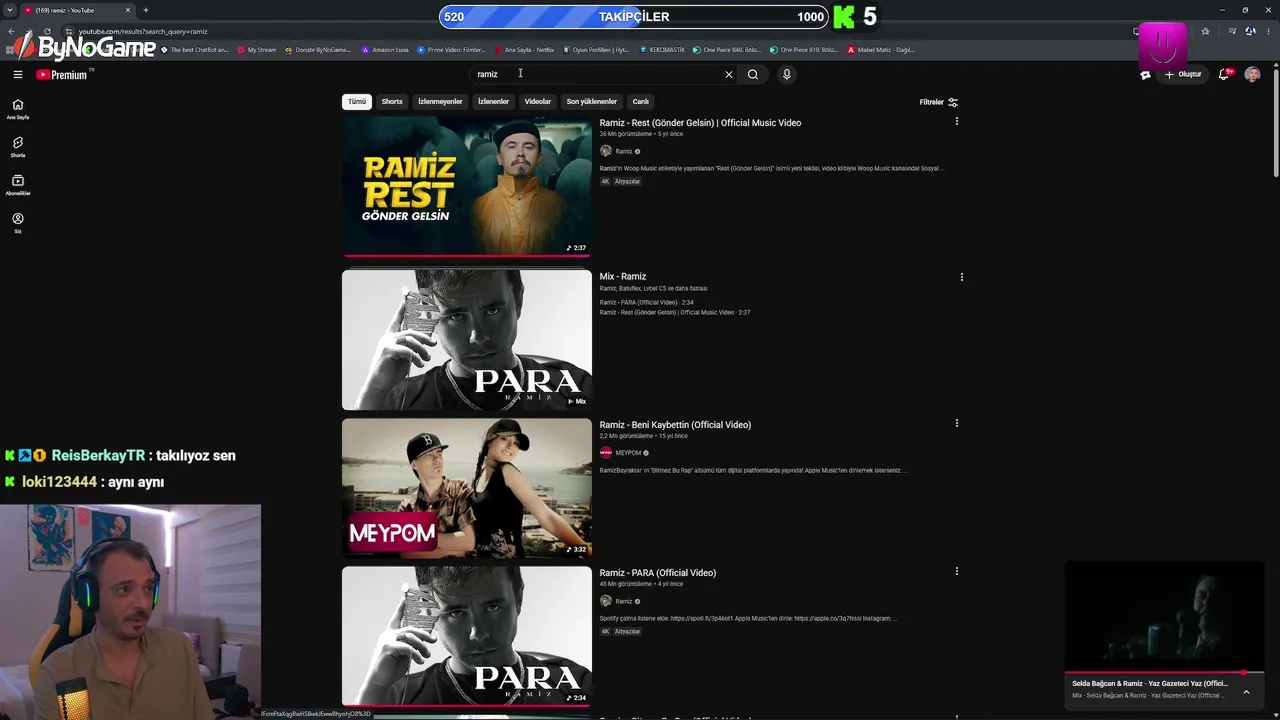Open Ana Sayfa in the sidebar
Viewport: 1280px width, 720px height.
(x=18, y=109)
